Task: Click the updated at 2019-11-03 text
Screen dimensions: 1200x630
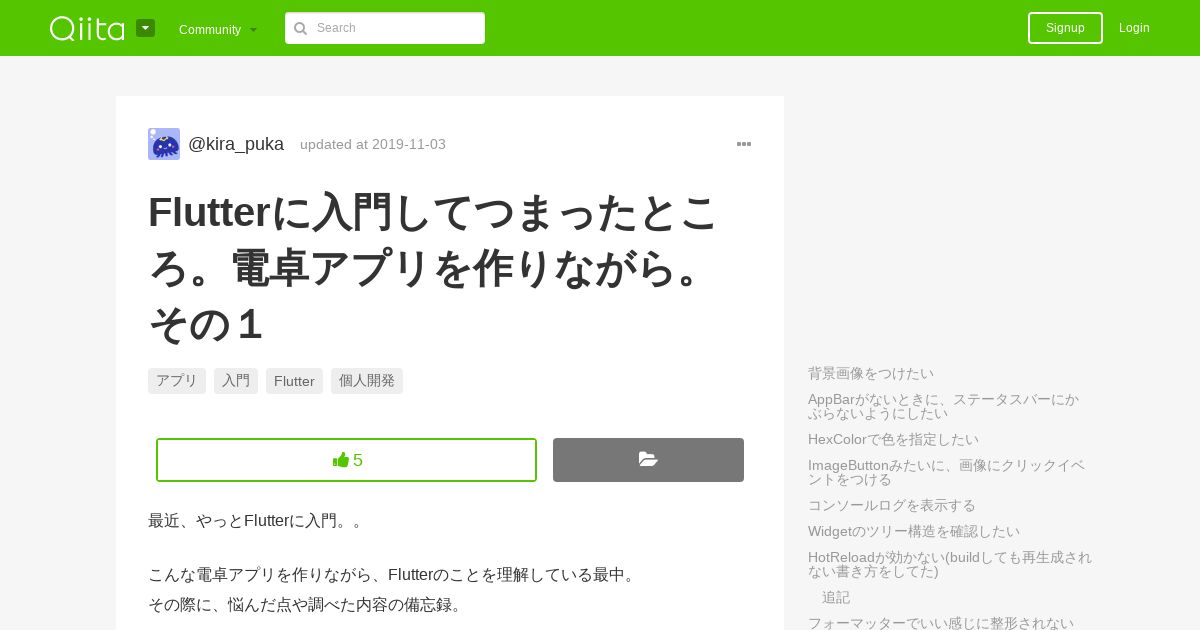Action: pos(373,144)
